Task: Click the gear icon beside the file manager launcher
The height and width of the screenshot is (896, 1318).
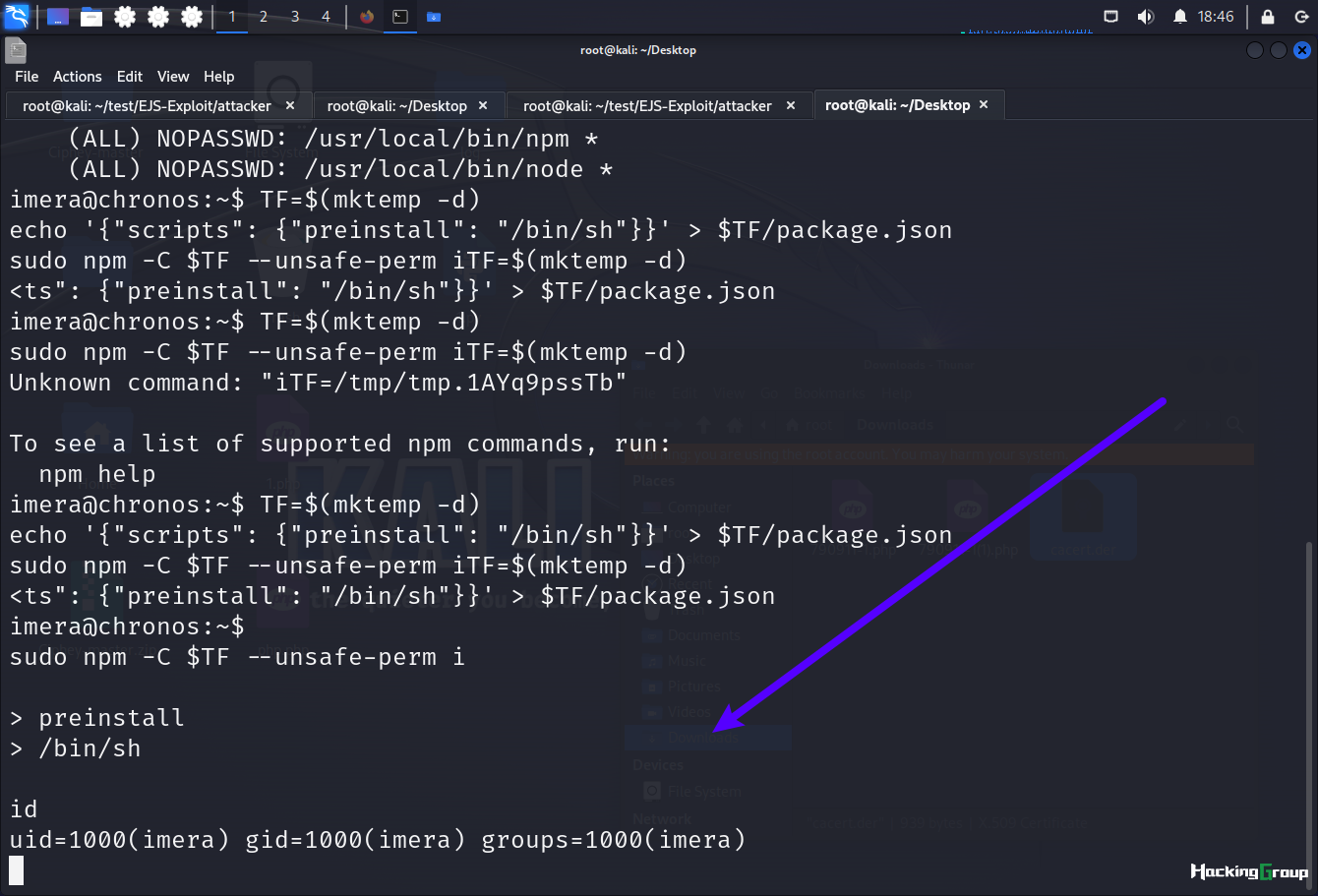Action: point(125,17)
